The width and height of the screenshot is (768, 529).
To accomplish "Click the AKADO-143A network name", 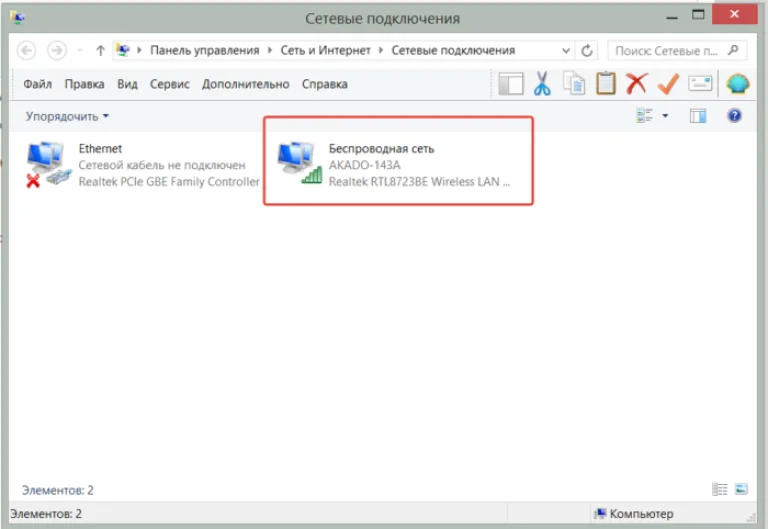I will click(364, 165).
